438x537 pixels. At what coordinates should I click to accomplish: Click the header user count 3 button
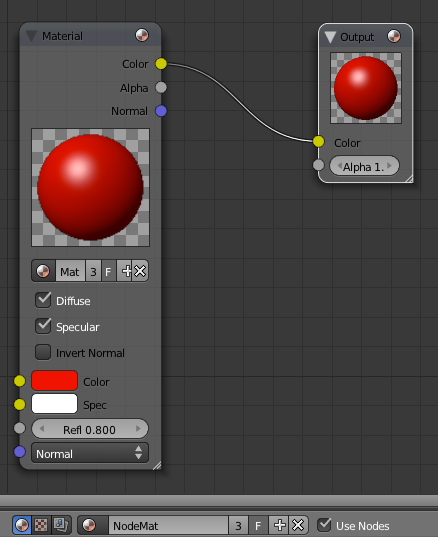[x=238, y=525]
